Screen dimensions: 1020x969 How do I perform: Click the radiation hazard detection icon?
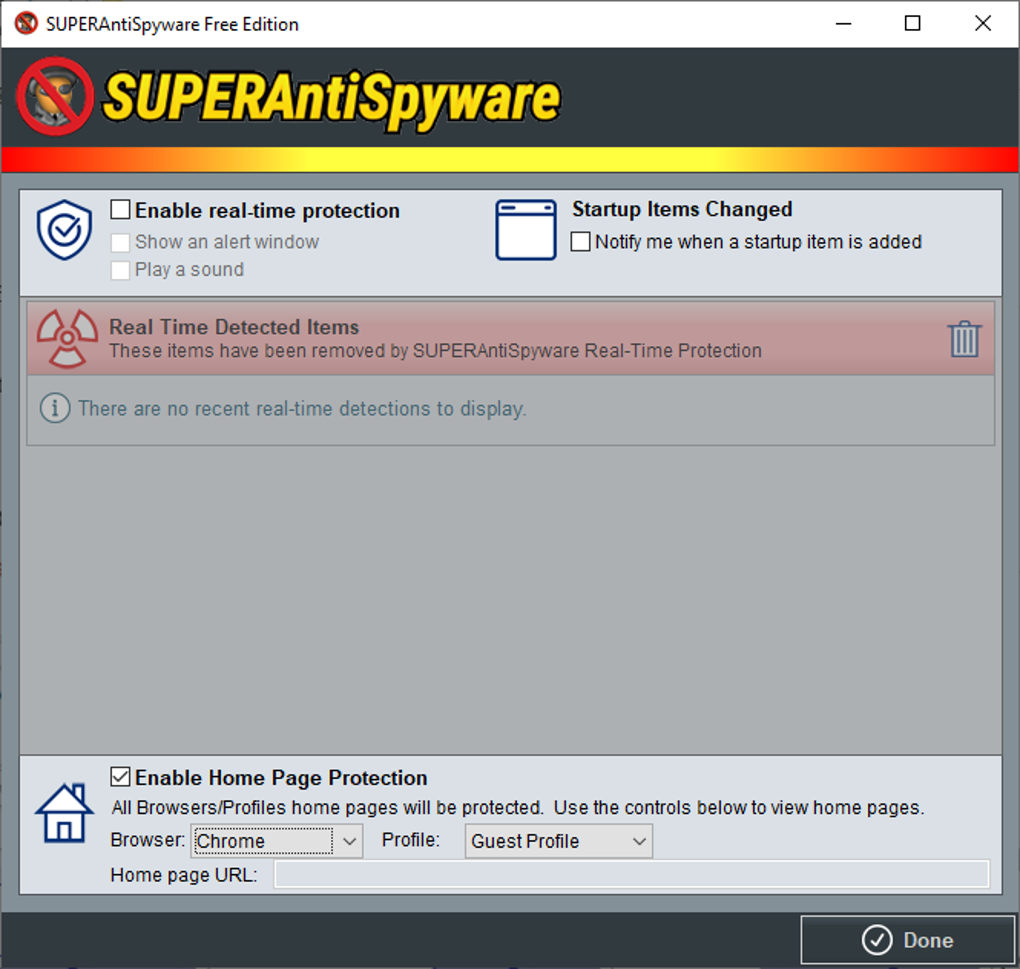tap(67, 338)
